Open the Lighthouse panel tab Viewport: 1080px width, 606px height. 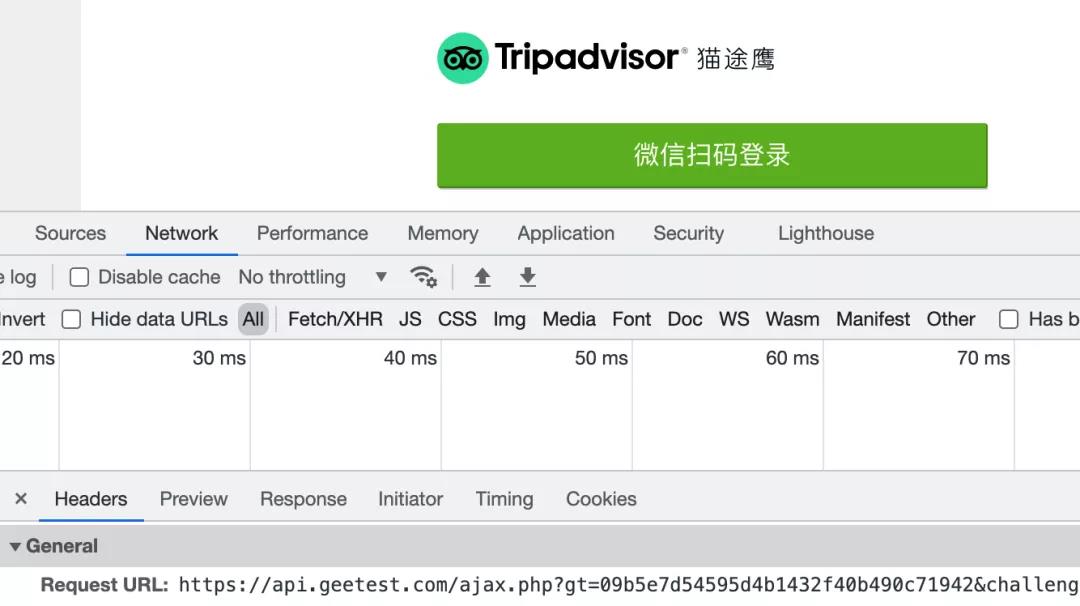825,233
